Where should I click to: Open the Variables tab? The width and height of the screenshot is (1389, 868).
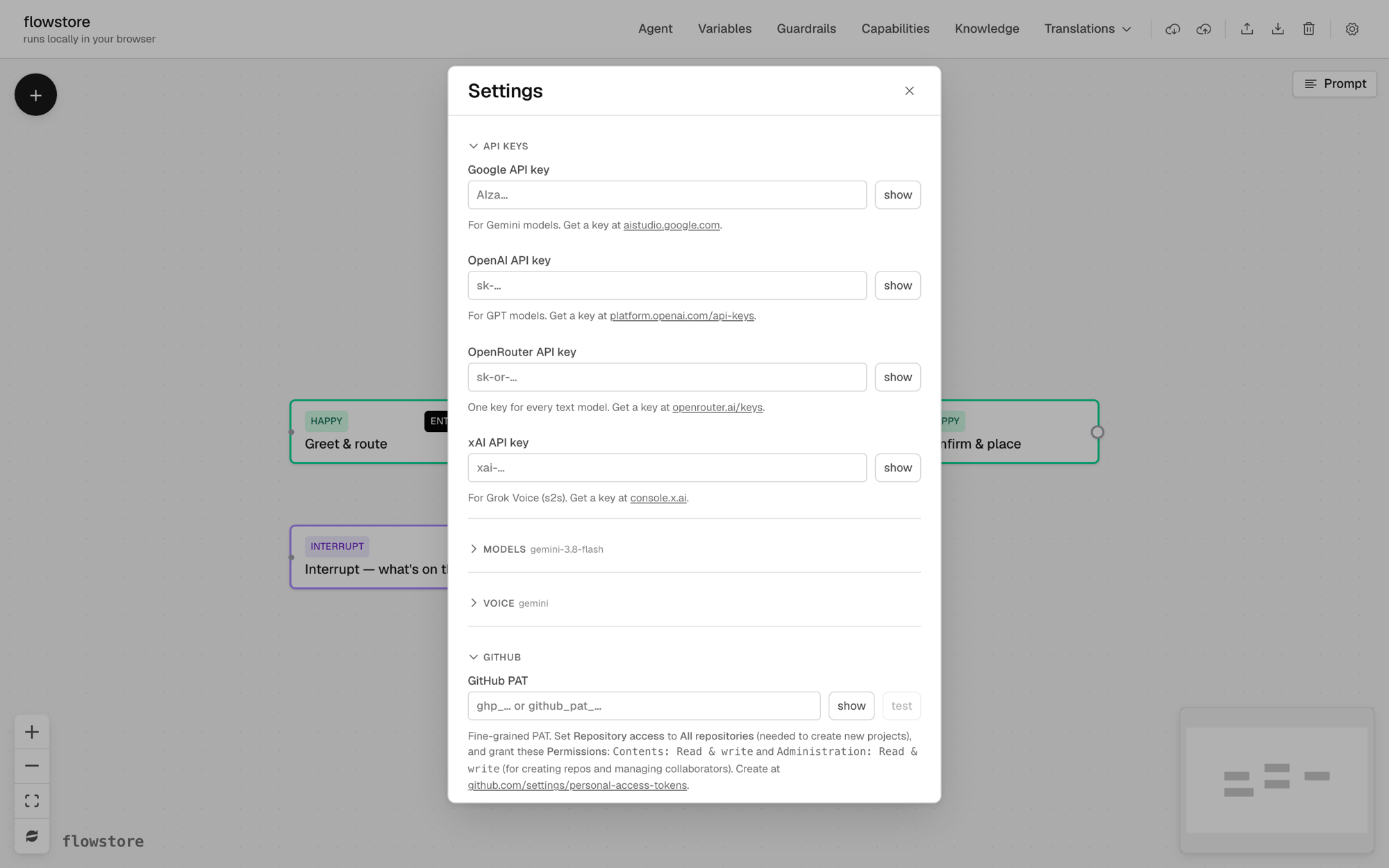(724, 29)
